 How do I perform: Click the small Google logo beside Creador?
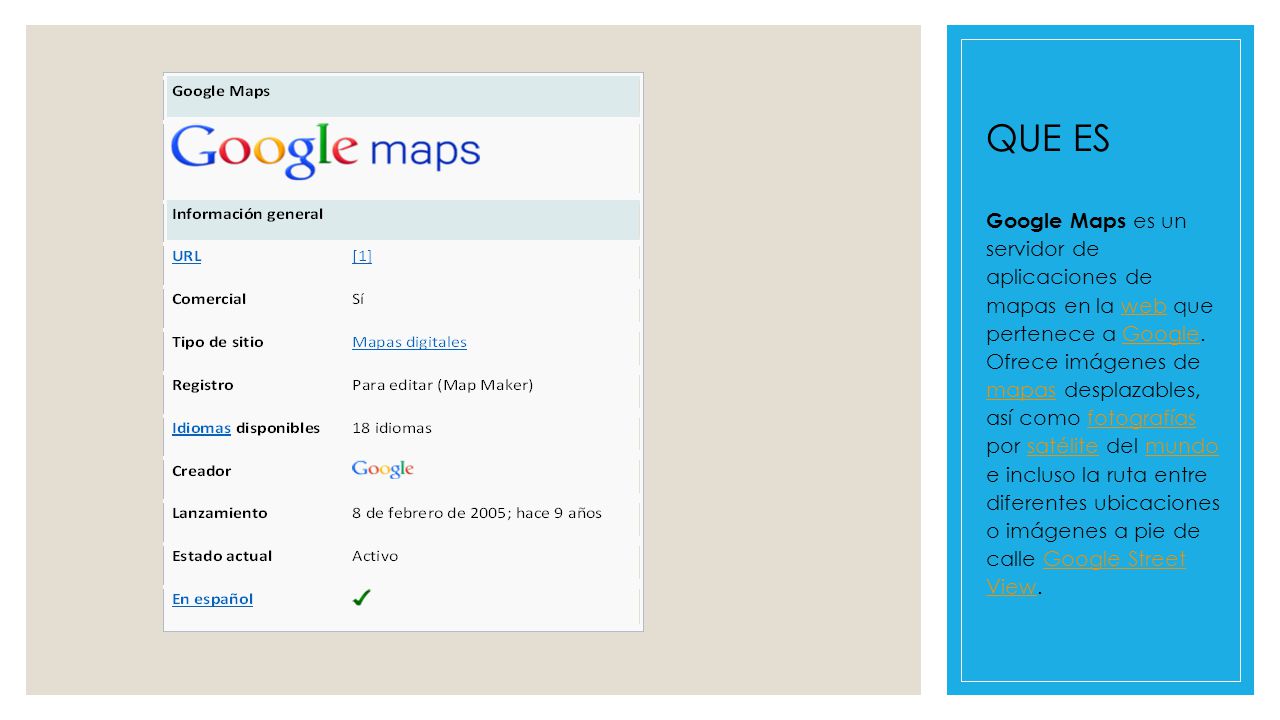383,469
